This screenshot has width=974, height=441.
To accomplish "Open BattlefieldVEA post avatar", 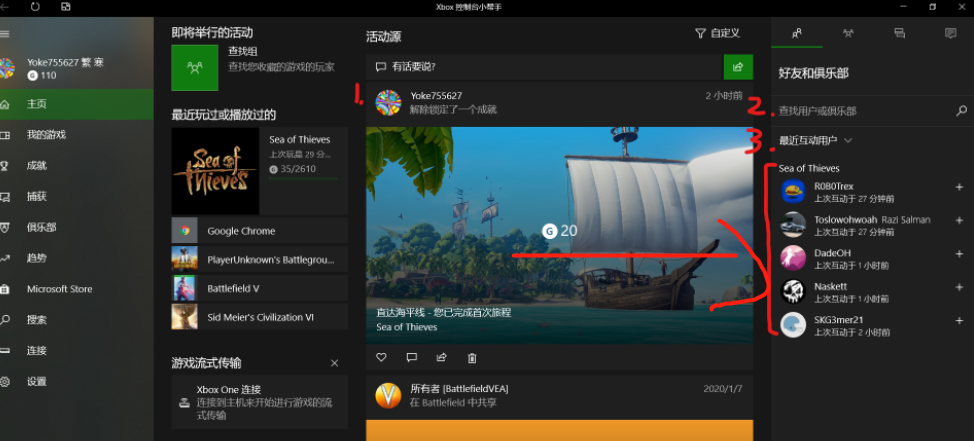I will [388, 396].
